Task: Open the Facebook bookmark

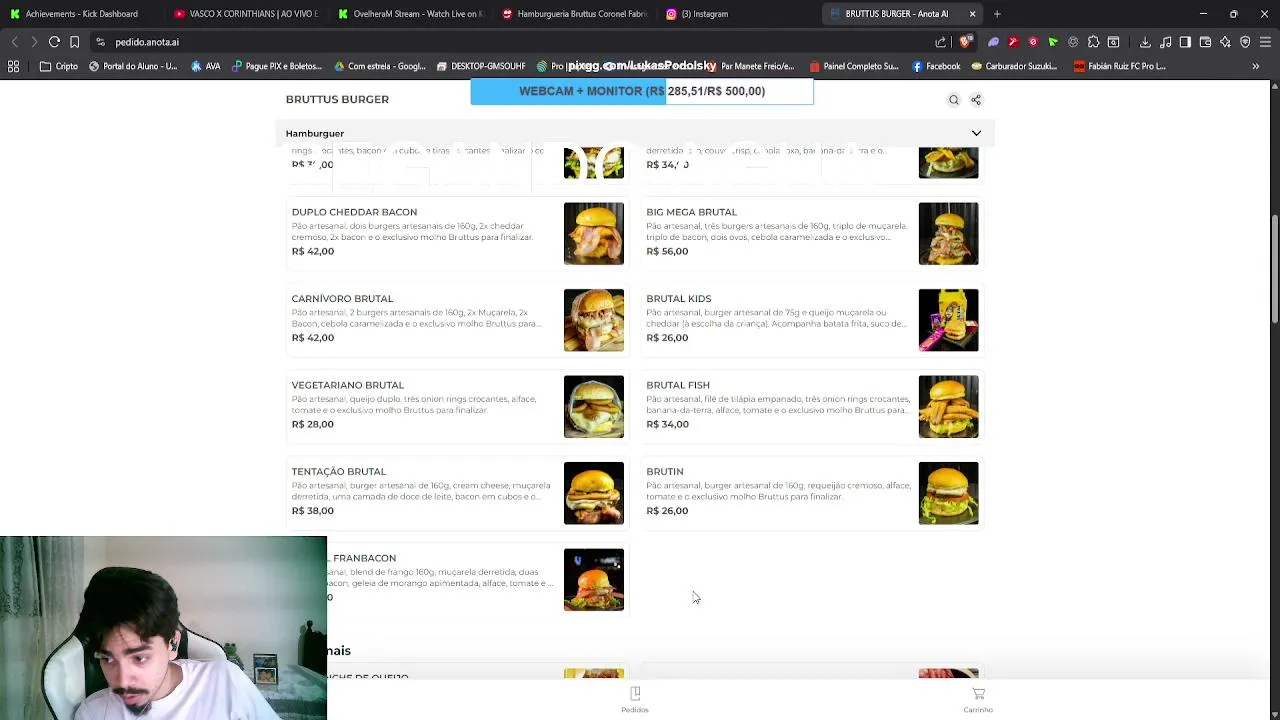Action: [x=935, y=66]
